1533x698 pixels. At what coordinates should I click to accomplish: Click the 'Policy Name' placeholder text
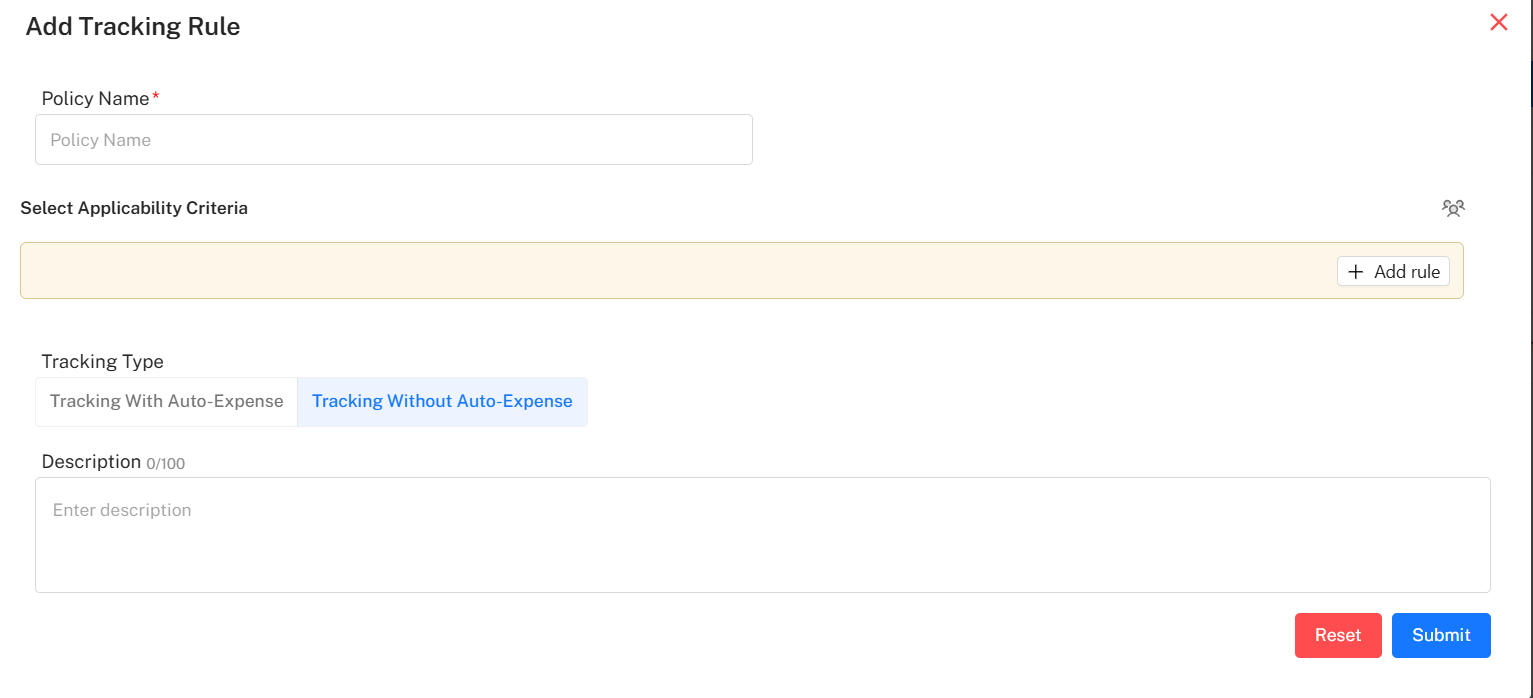[101, 140]
